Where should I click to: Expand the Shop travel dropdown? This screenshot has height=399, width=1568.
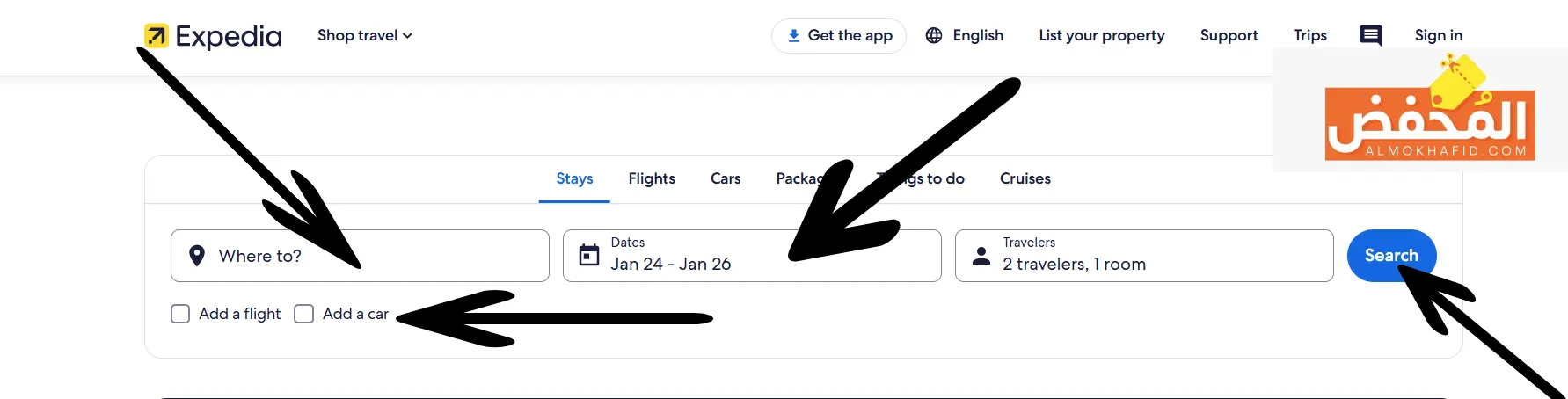click(365, 35)
